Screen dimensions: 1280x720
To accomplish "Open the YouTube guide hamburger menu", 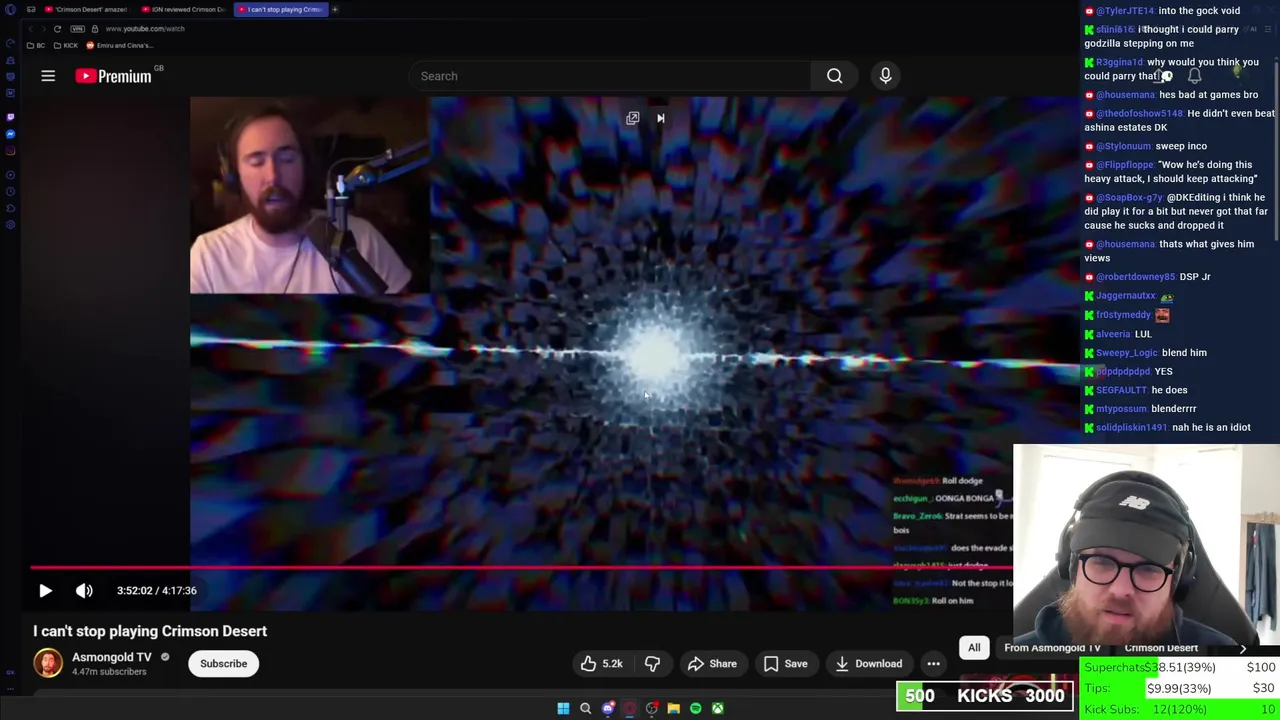I will pos(48,76).
